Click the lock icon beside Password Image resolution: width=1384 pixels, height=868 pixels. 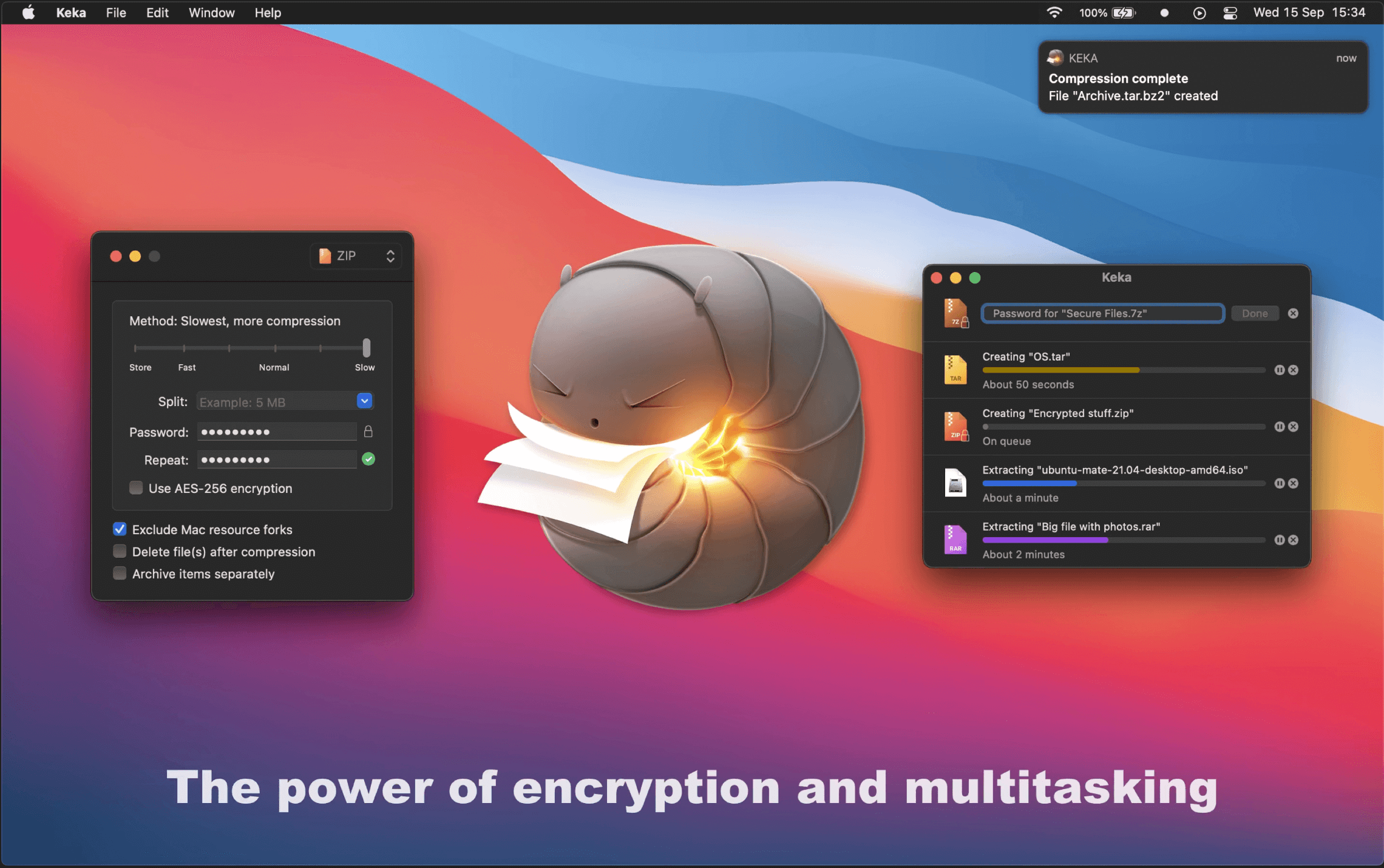pyautogui.click(x=368, y=432)
